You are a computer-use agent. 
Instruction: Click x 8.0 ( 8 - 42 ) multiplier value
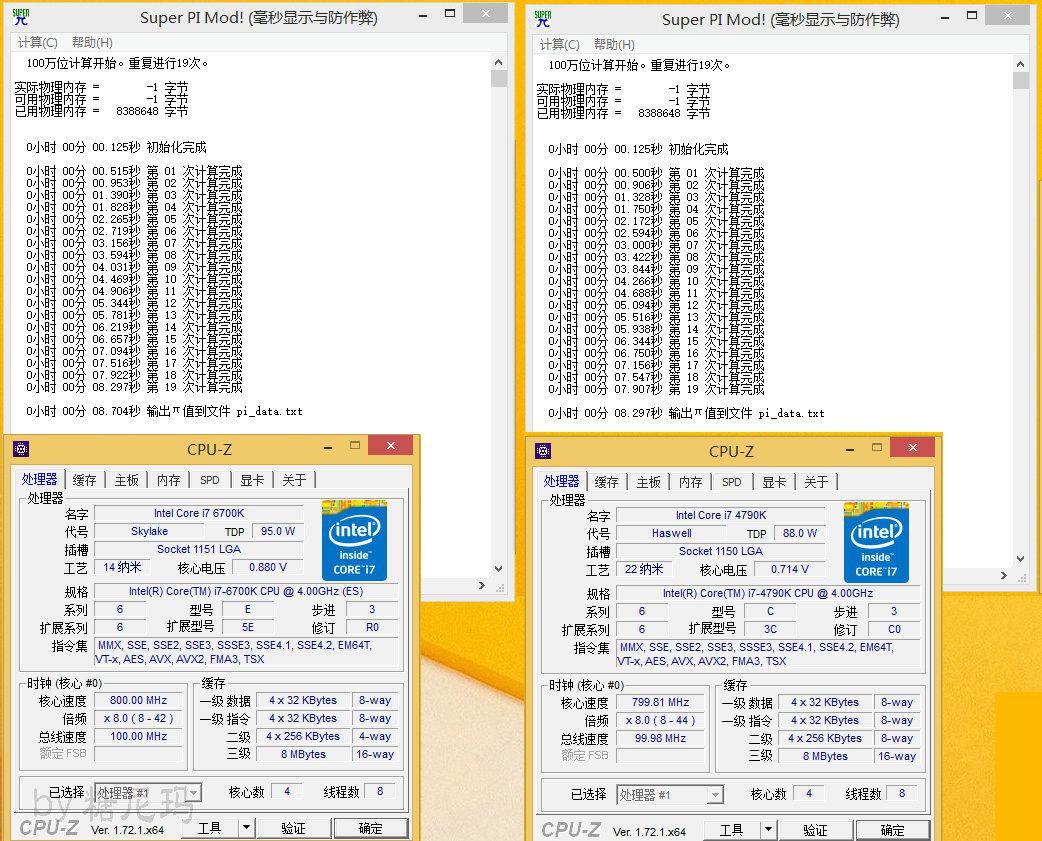138,718
